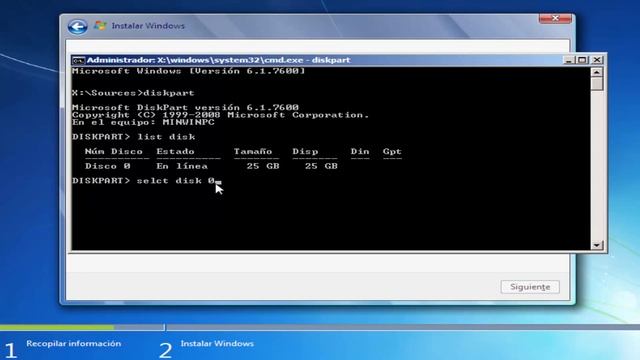Click the Copyright Microsoft Corporation line
640x360 pixels.
220,115
